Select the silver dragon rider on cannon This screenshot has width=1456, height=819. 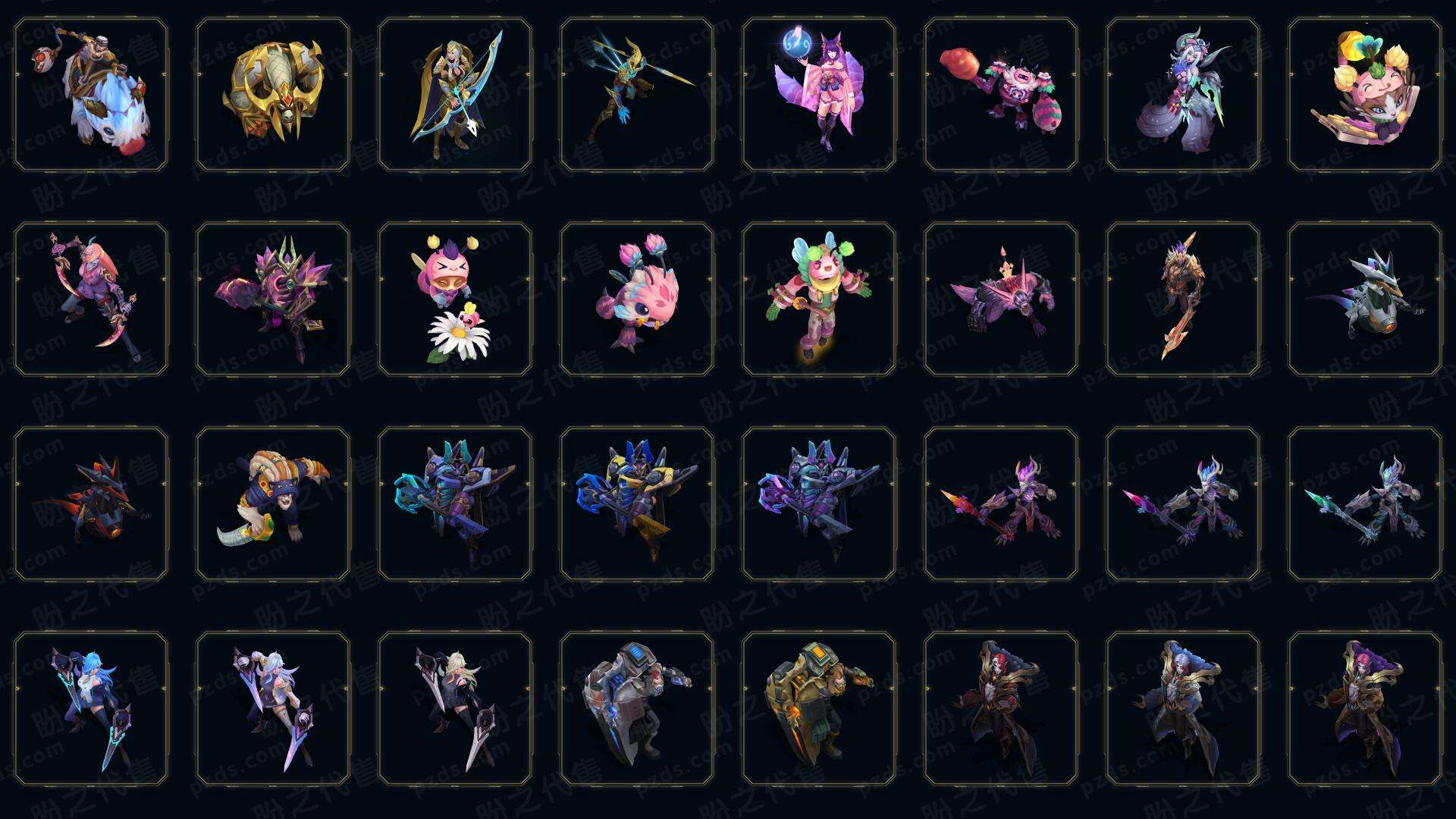pyautogui.click(x=1365, y=300)
